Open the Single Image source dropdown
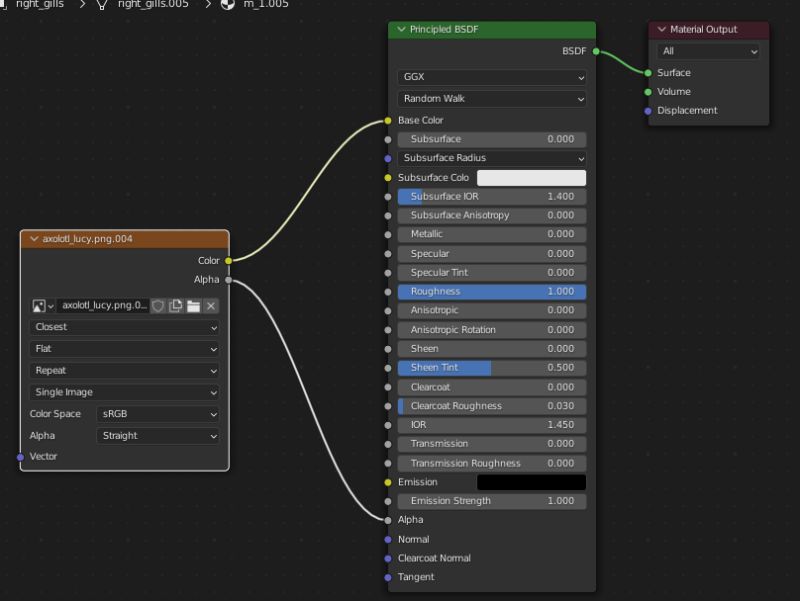The height and width of the screenshot is (601, 800). pos(124,392)
